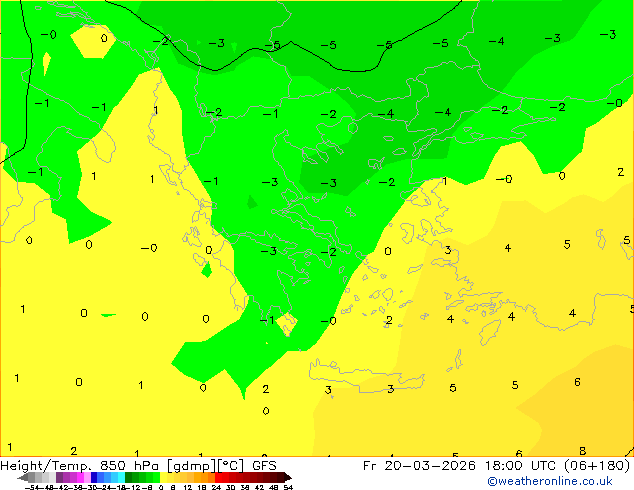Pick the bright red swatch in the temperature legend
This screenshot has width=634, height=490.
click(x=218, y=477)
